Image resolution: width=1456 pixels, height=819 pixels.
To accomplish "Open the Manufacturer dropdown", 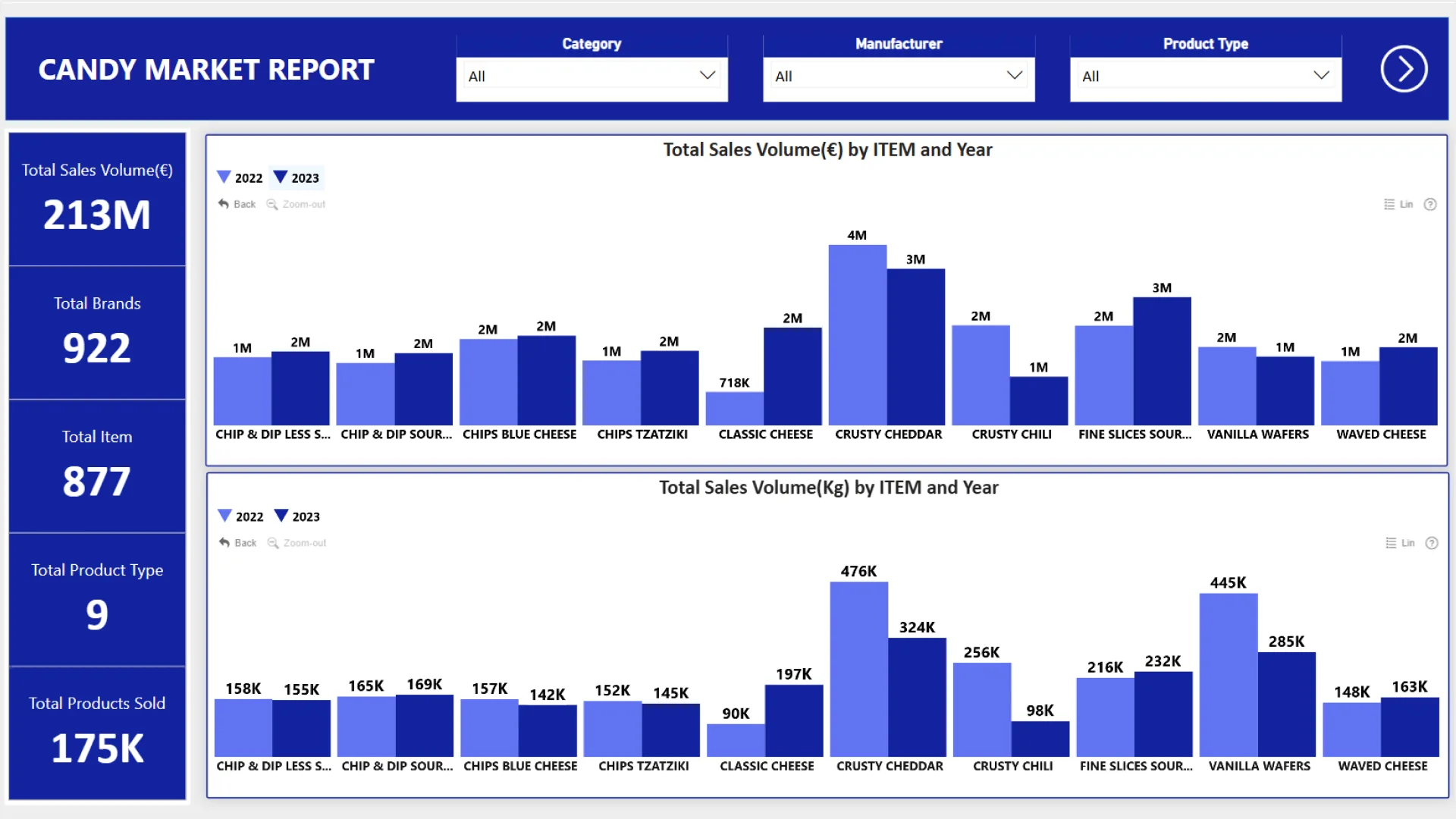I will tap(899, 77).
